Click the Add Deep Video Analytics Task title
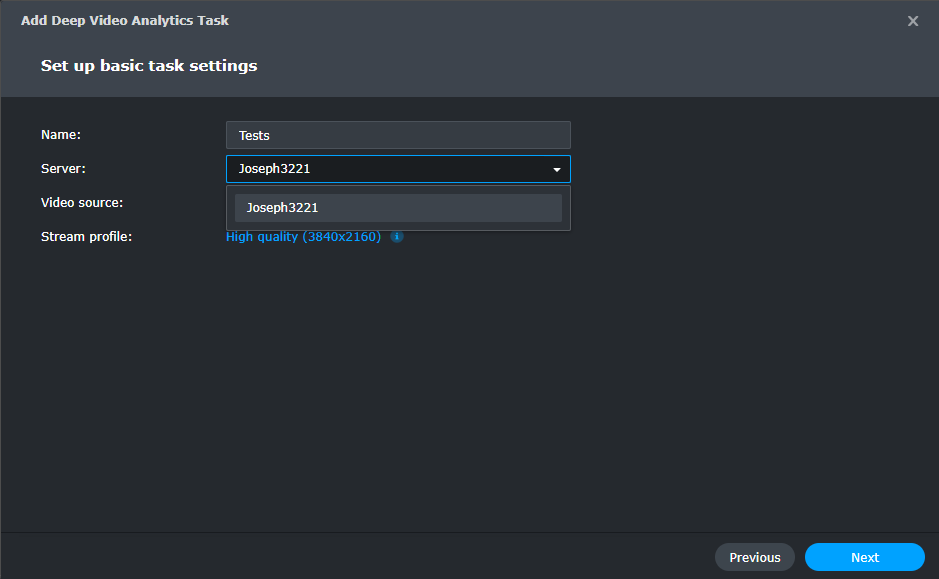939x579 pixels. (125, 20)
